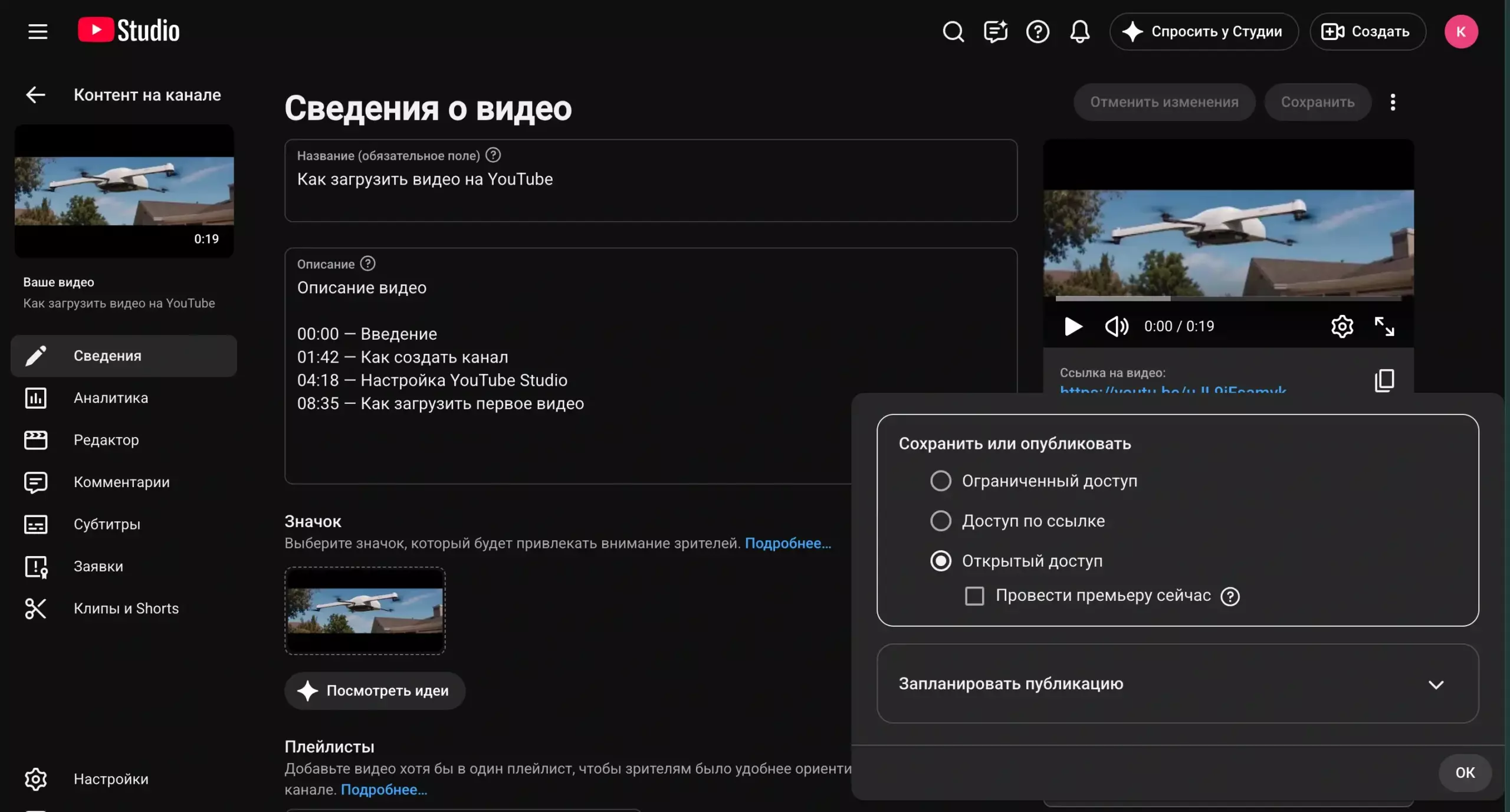Click help icon beside Провести премьеру сейчас
The width and height of the screenshot is (1510, 812).
click(x=1230, y=596)
